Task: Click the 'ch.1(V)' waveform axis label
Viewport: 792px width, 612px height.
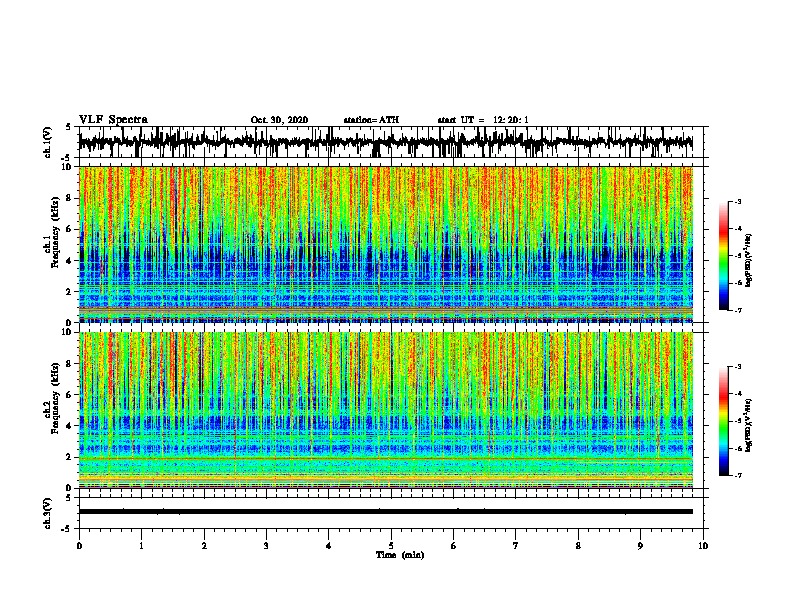Action: (x=48, y=142)
